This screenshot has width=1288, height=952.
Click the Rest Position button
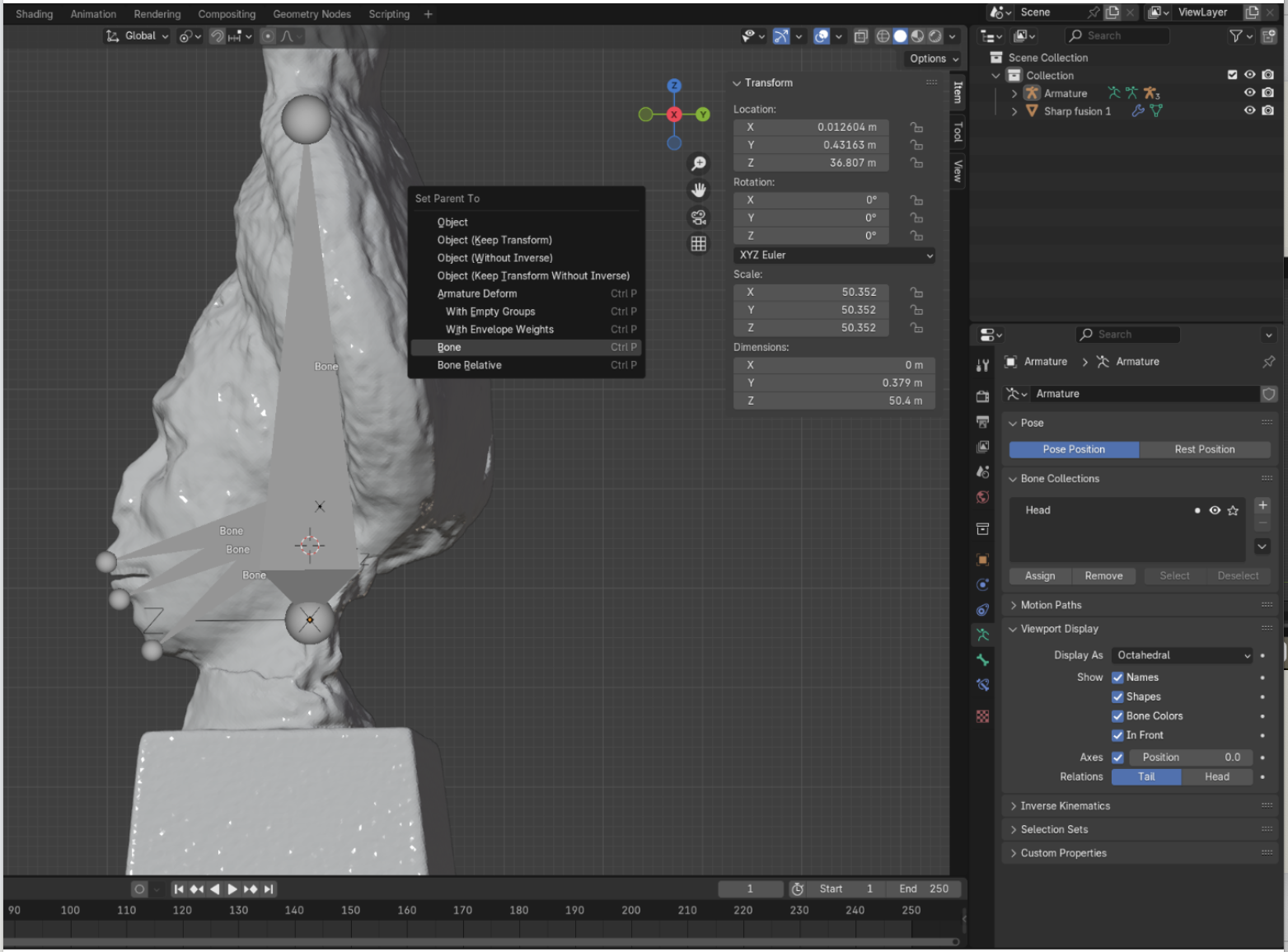pyautogui.click(x=1204, y=449)
